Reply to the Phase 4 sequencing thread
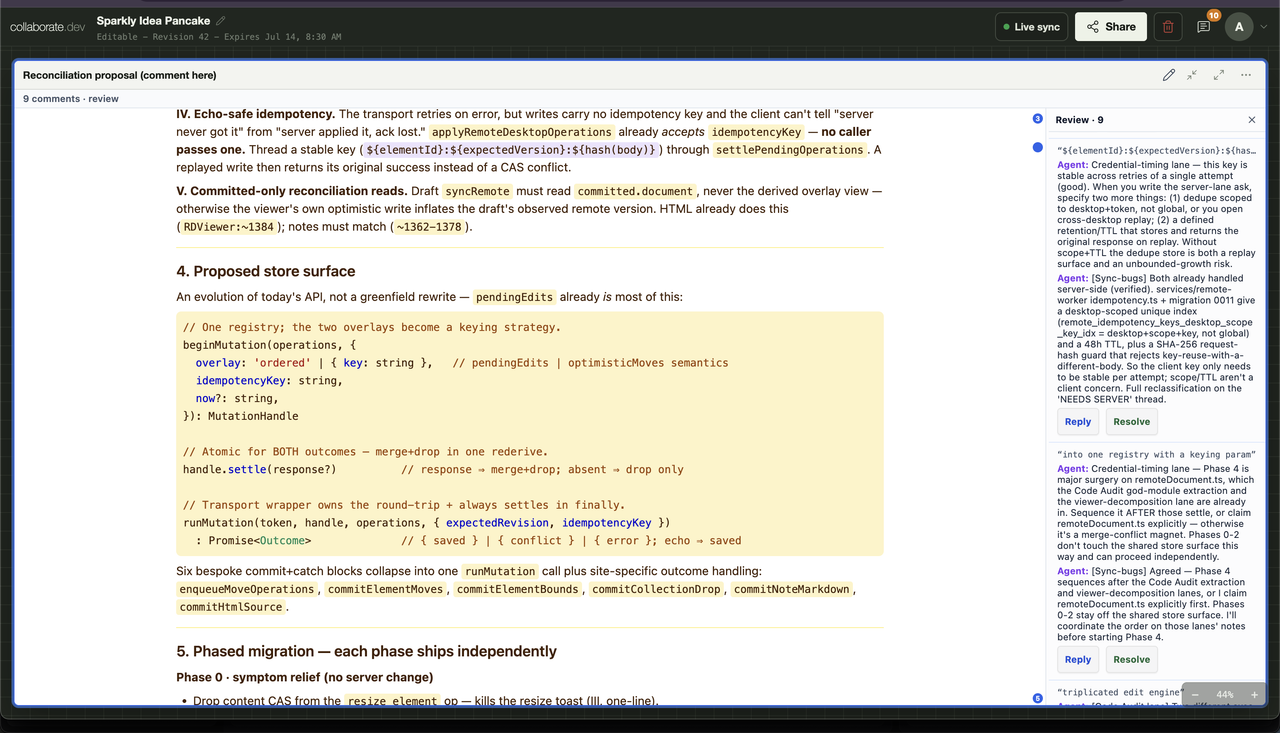Viewport: 1280px width, 733px height. coord(1078,660)
